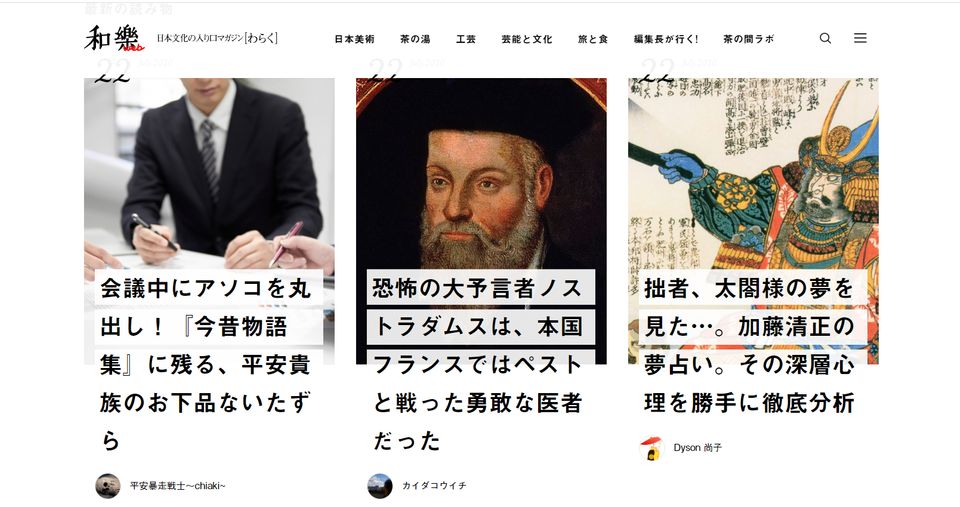Click Dyson 尚子 author avatar icon
The height and width of the screenshot is (507, 960).
click(651, 448)
